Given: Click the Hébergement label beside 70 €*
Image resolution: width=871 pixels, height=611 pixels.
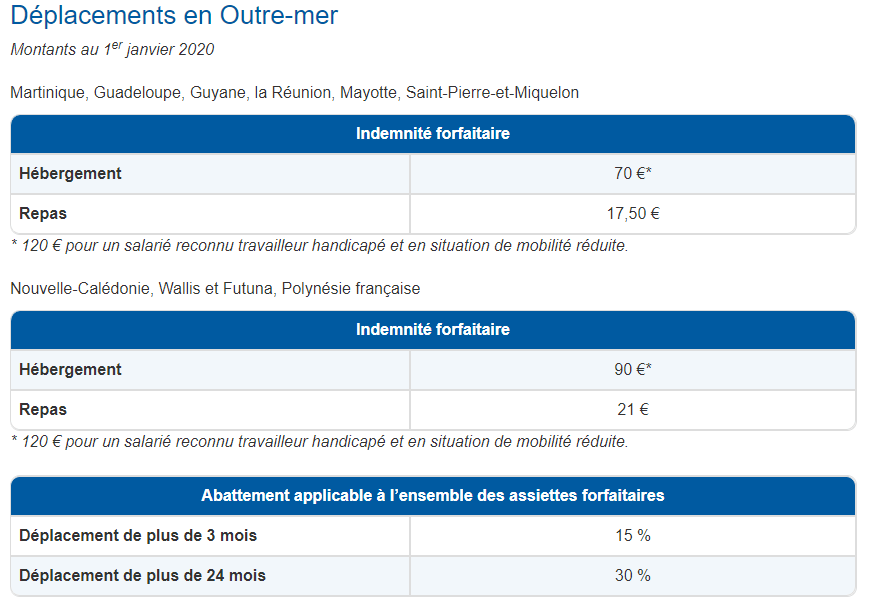Looking at the screenshot, I should [x=70, y=174].
